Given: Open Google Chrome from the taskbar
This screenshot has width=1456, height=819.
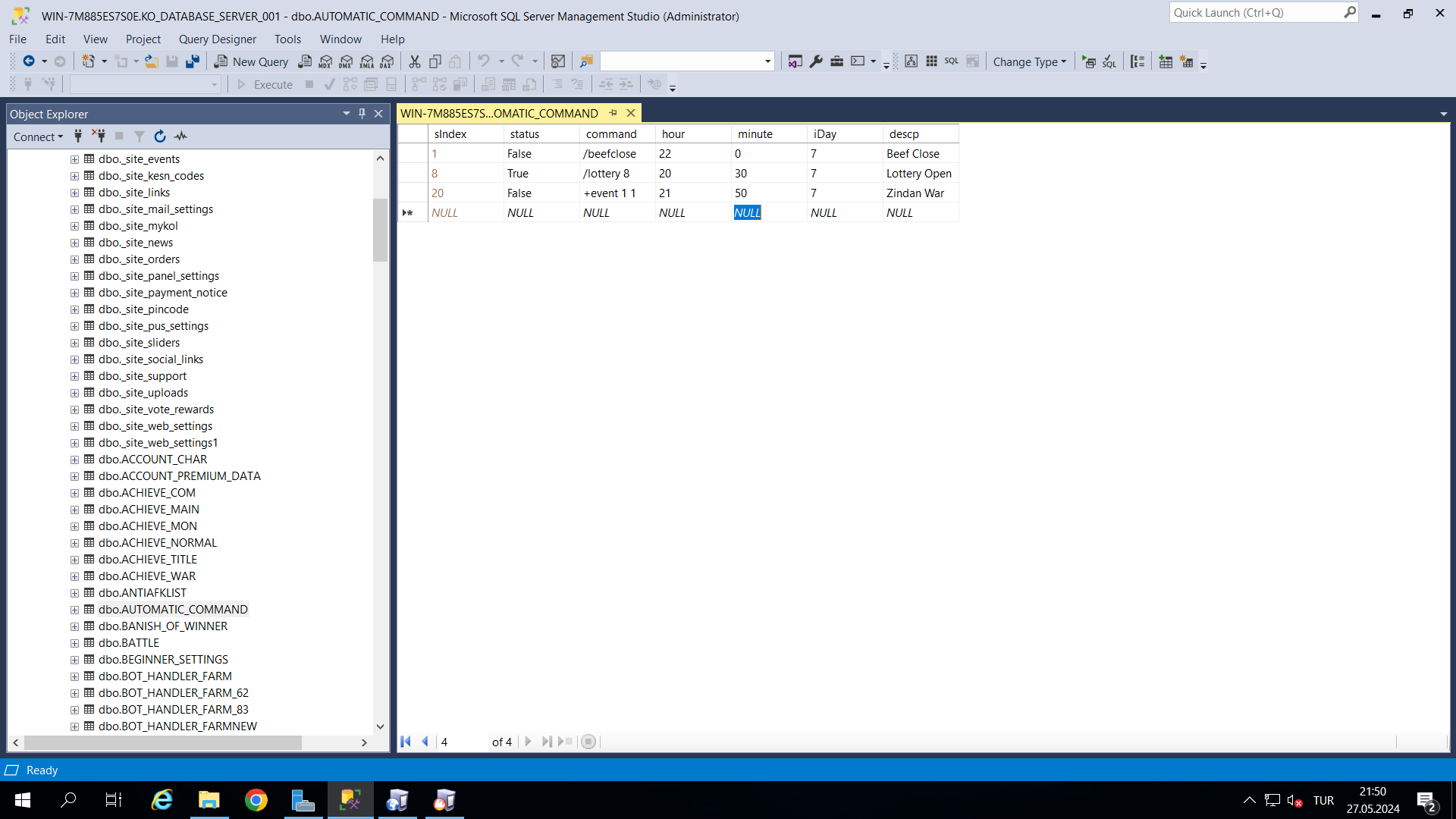Looking at the screenshot, I should [x=256, y=800].
